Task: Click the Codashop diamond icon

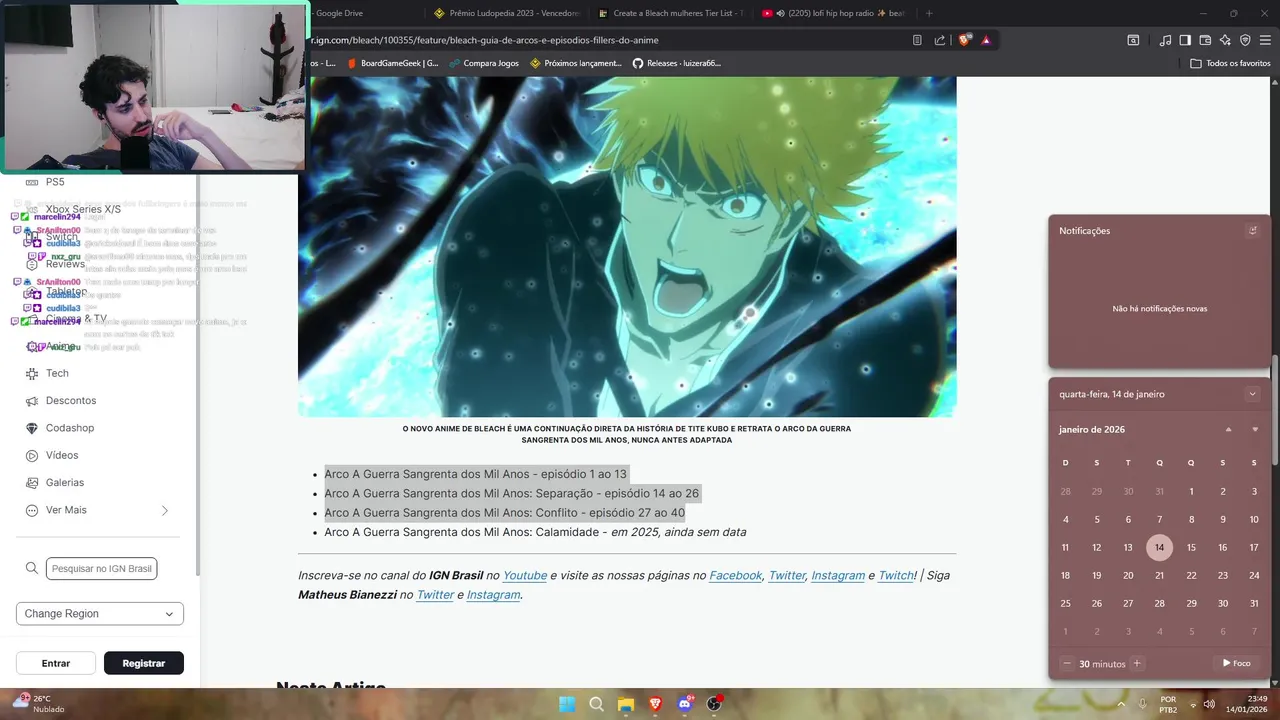Action: [32, 428]
